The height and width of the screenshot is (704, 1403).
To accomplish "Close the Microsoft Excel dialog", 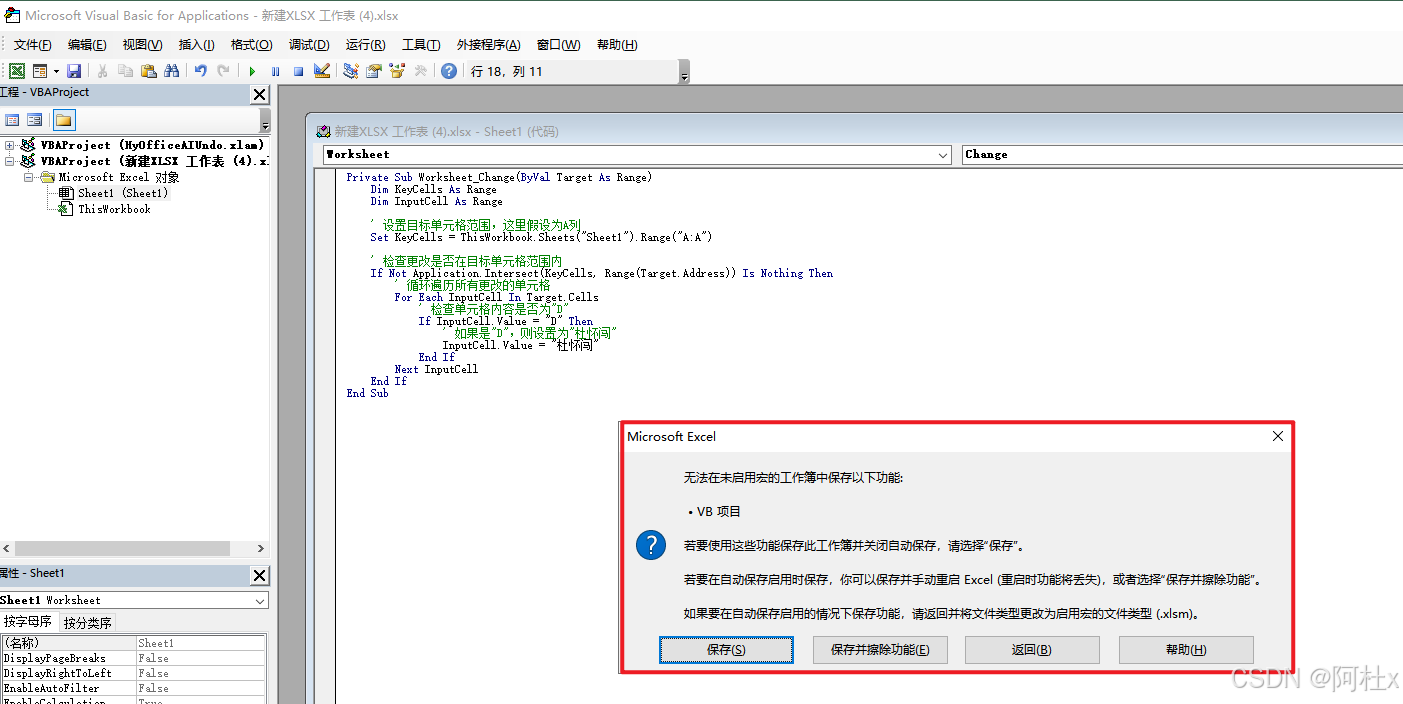I will tap(1277, 436).
